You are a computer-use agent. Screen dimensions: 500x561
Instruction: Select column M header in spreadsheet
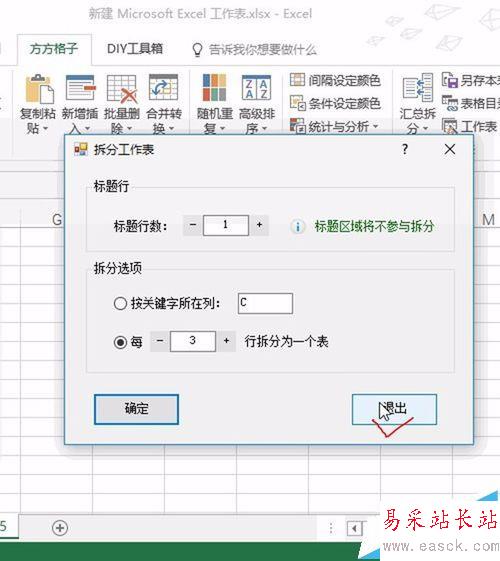[x=488, y=220]
